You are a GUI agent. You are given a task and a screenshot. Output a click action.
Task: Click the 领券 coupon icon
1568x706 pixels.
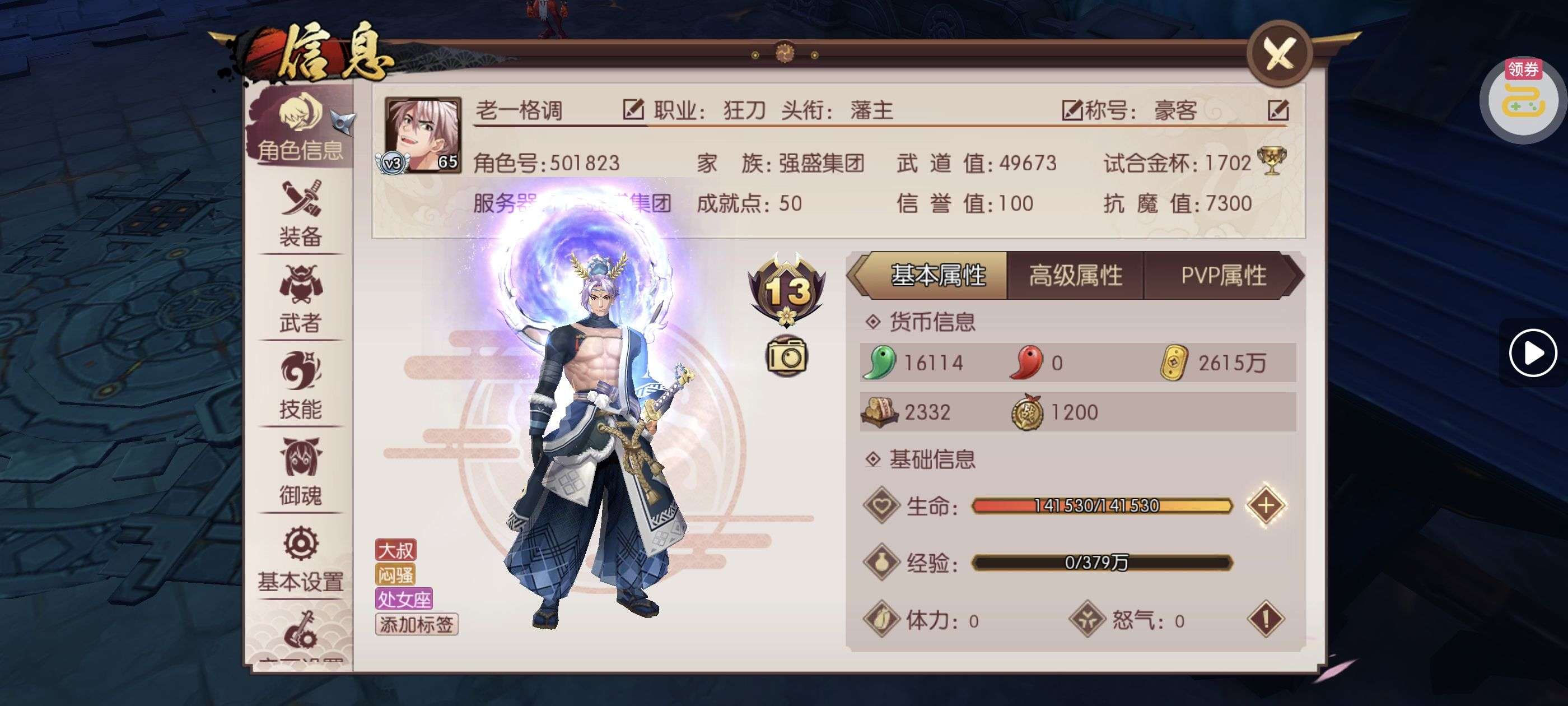pyautogui.click(x=1523, y=96)
